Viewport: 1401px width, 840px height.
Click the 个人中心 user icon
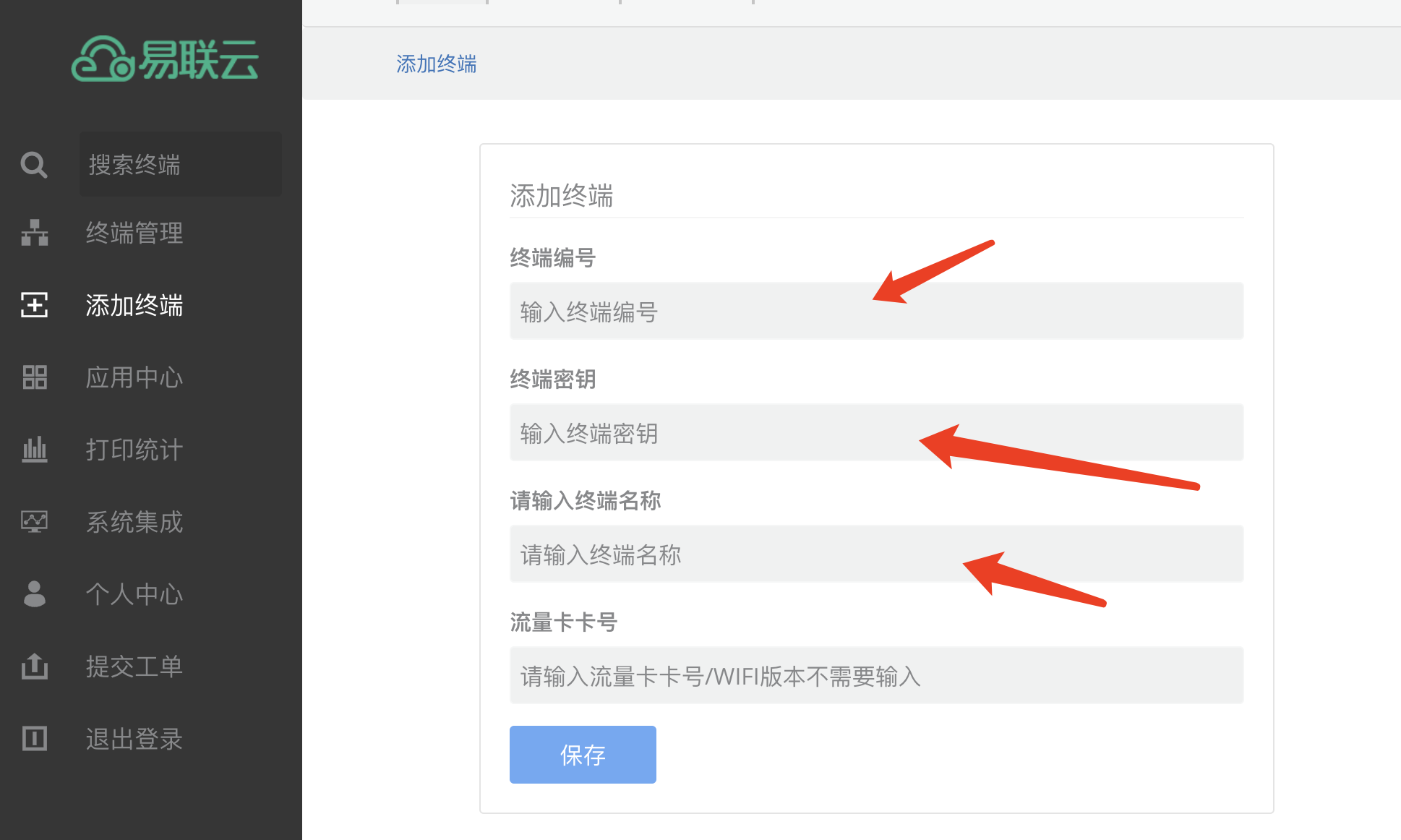point(35,594)
